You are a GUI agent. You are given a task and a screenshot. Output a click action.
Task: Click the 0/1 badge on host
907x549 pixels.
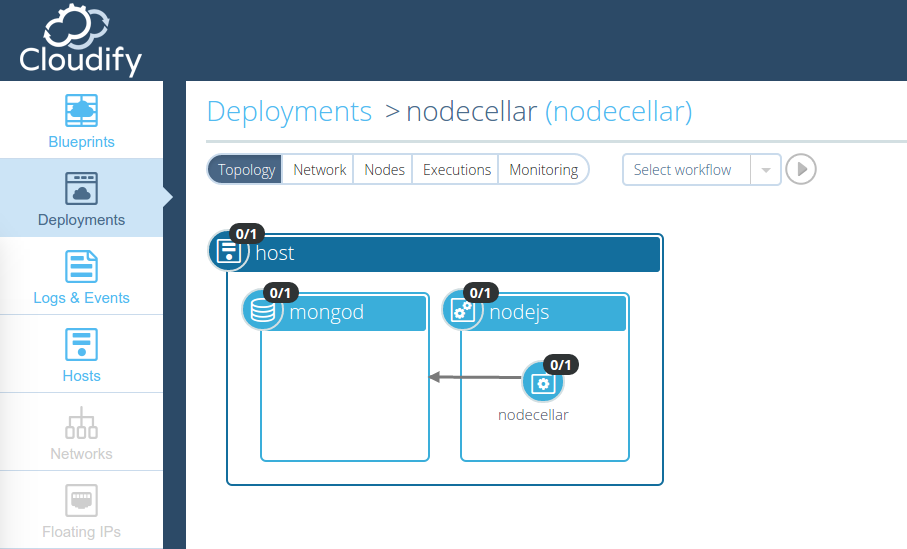pos(246,234)
